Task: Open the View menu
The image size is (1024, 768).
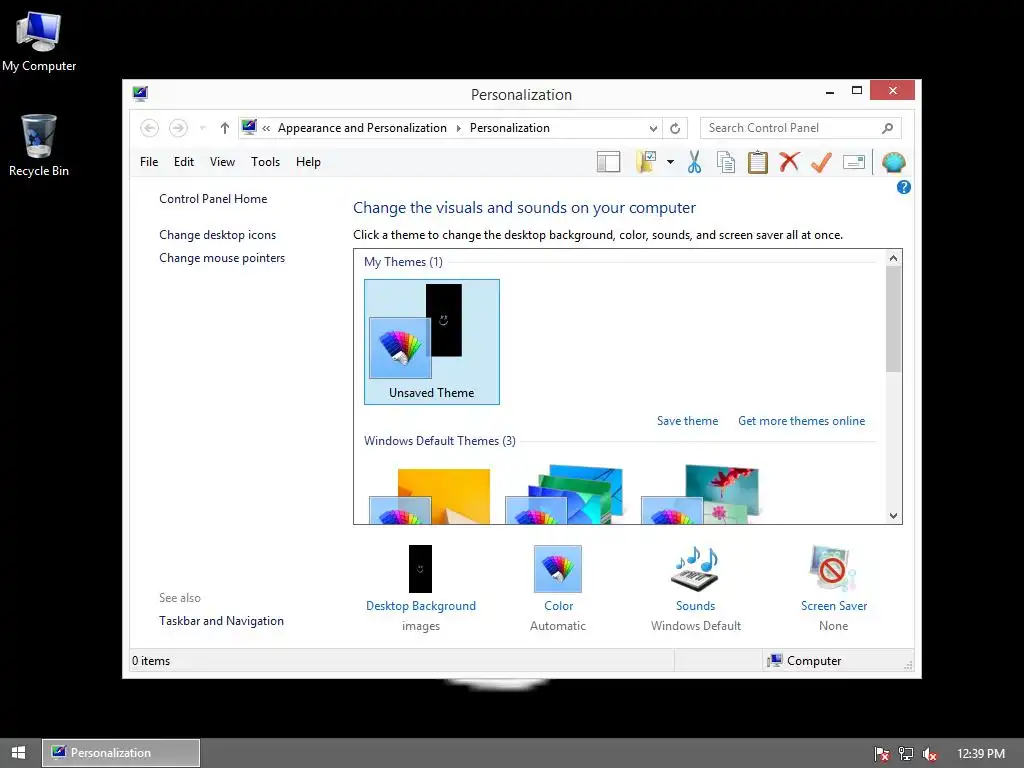Action: pyautogui.click(x=222, y=162)
